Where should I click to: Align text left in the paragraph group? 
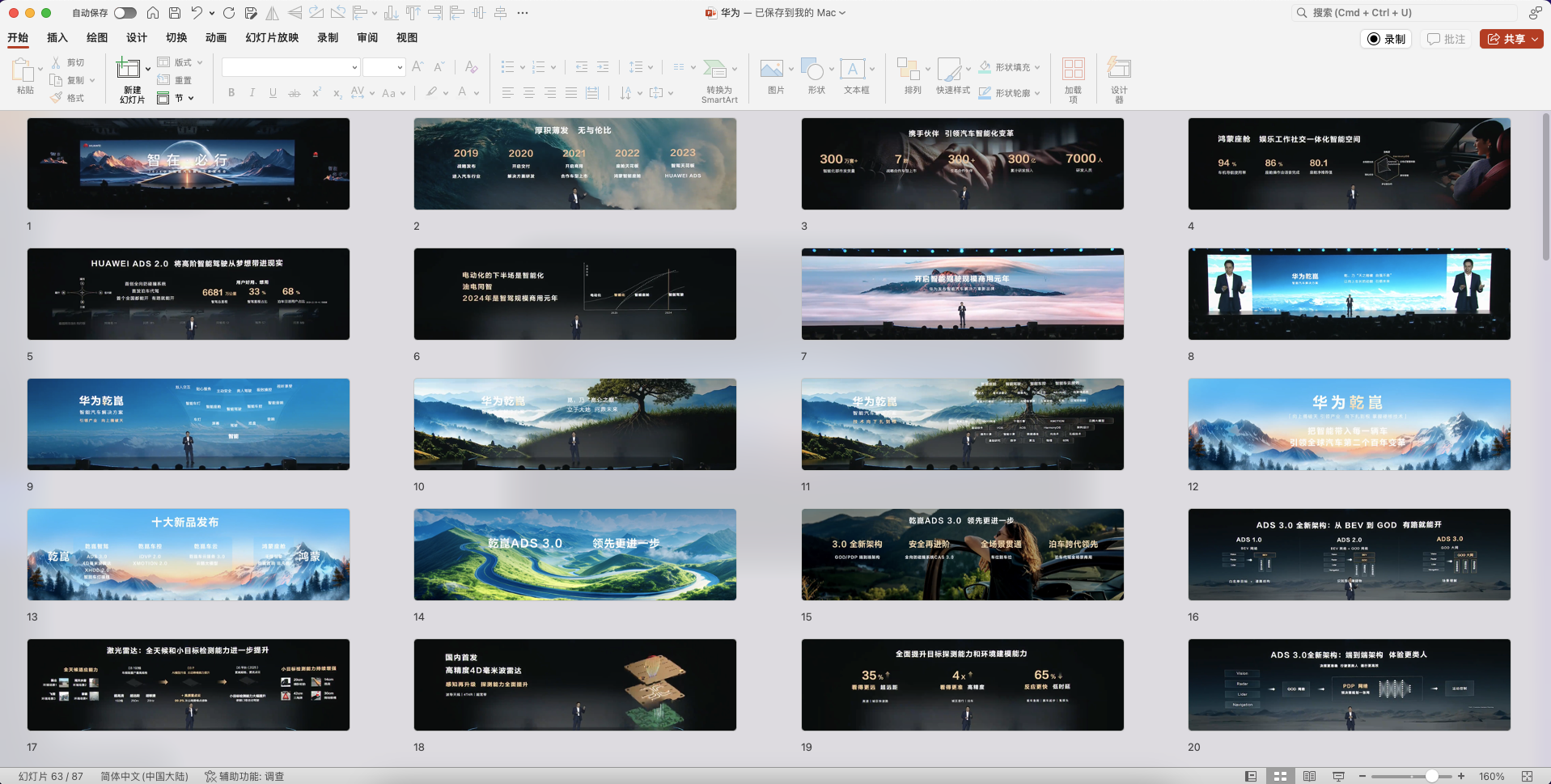tap(507, 93)
